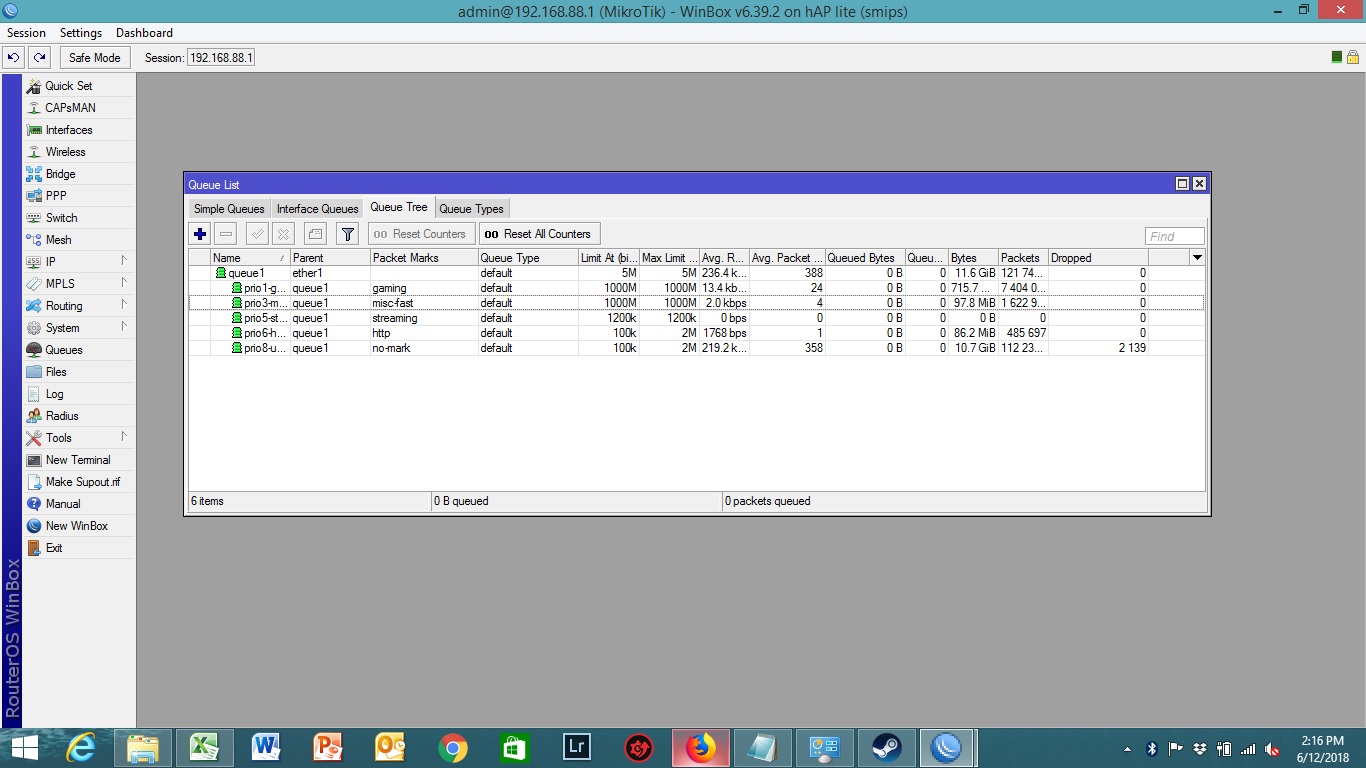Screen dimensions: 1366x768
Task: Select the streaming packet mark cell
Action: pyautogui.click(x=424, y=318)
